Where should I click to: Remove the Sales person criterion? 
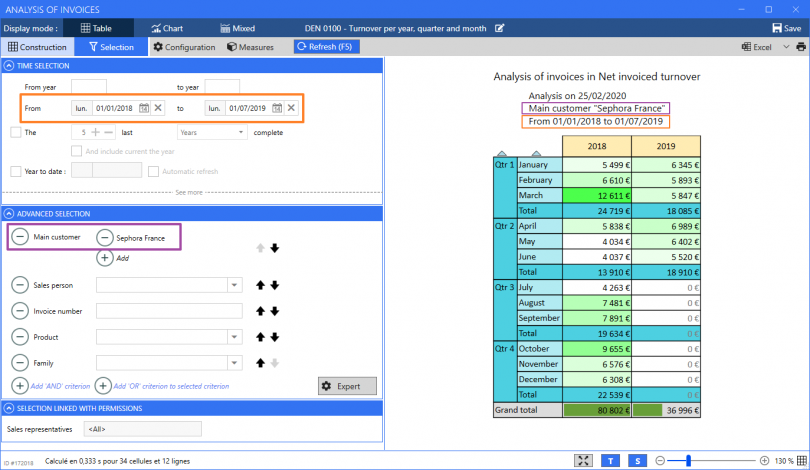20,285
